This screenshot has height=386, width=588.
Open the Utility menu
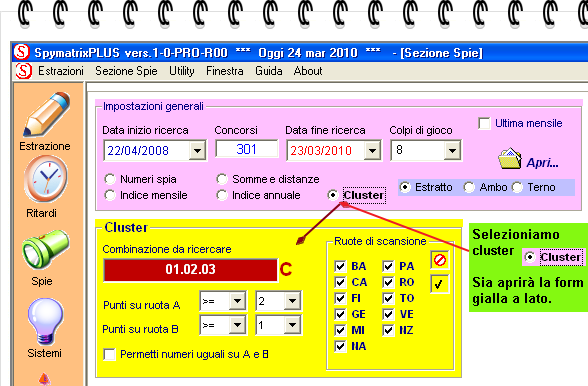pyautogui.click(x=182, y=71)
